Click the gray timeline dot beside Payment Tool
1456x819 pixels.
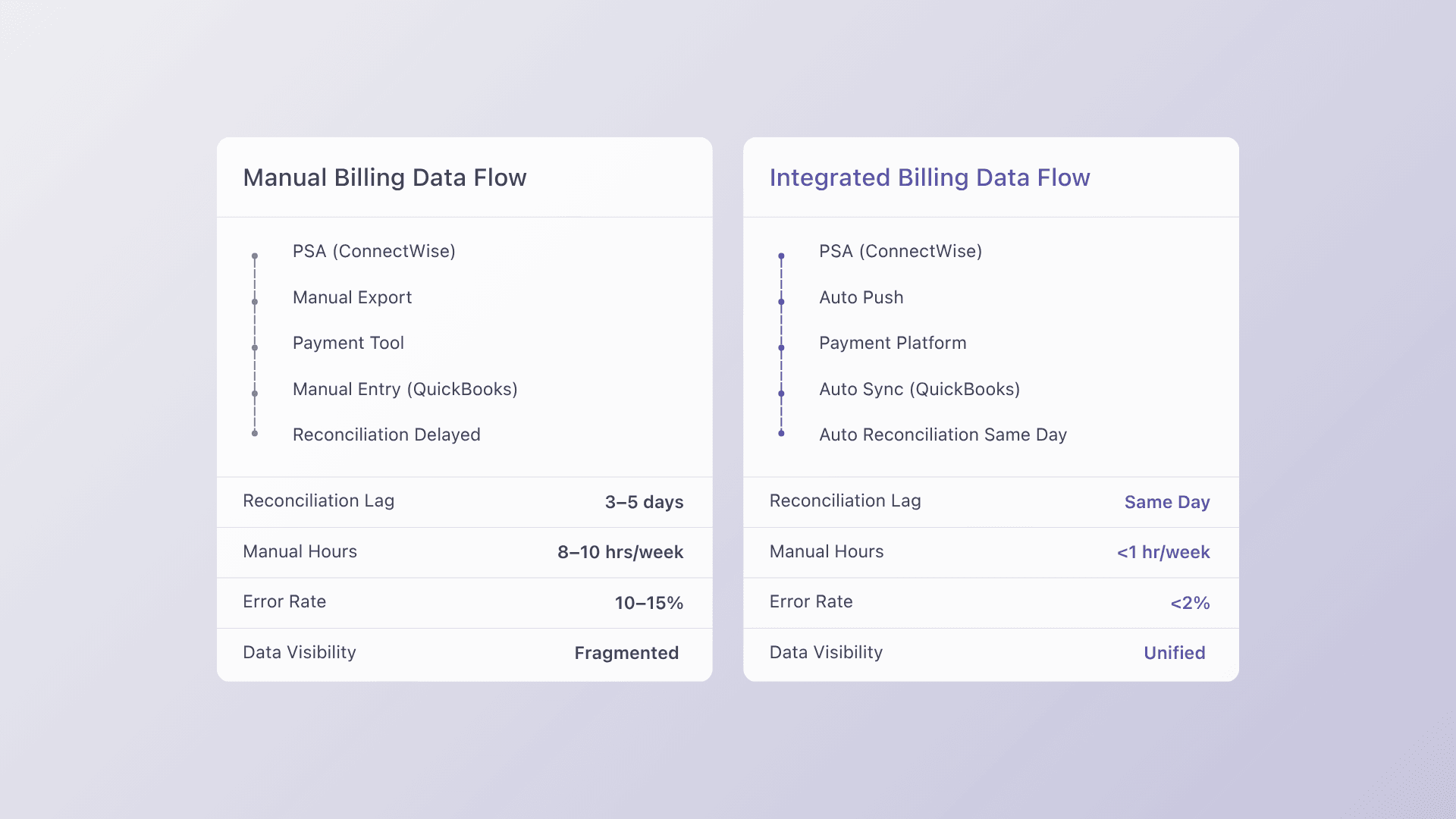click(255, 348)
